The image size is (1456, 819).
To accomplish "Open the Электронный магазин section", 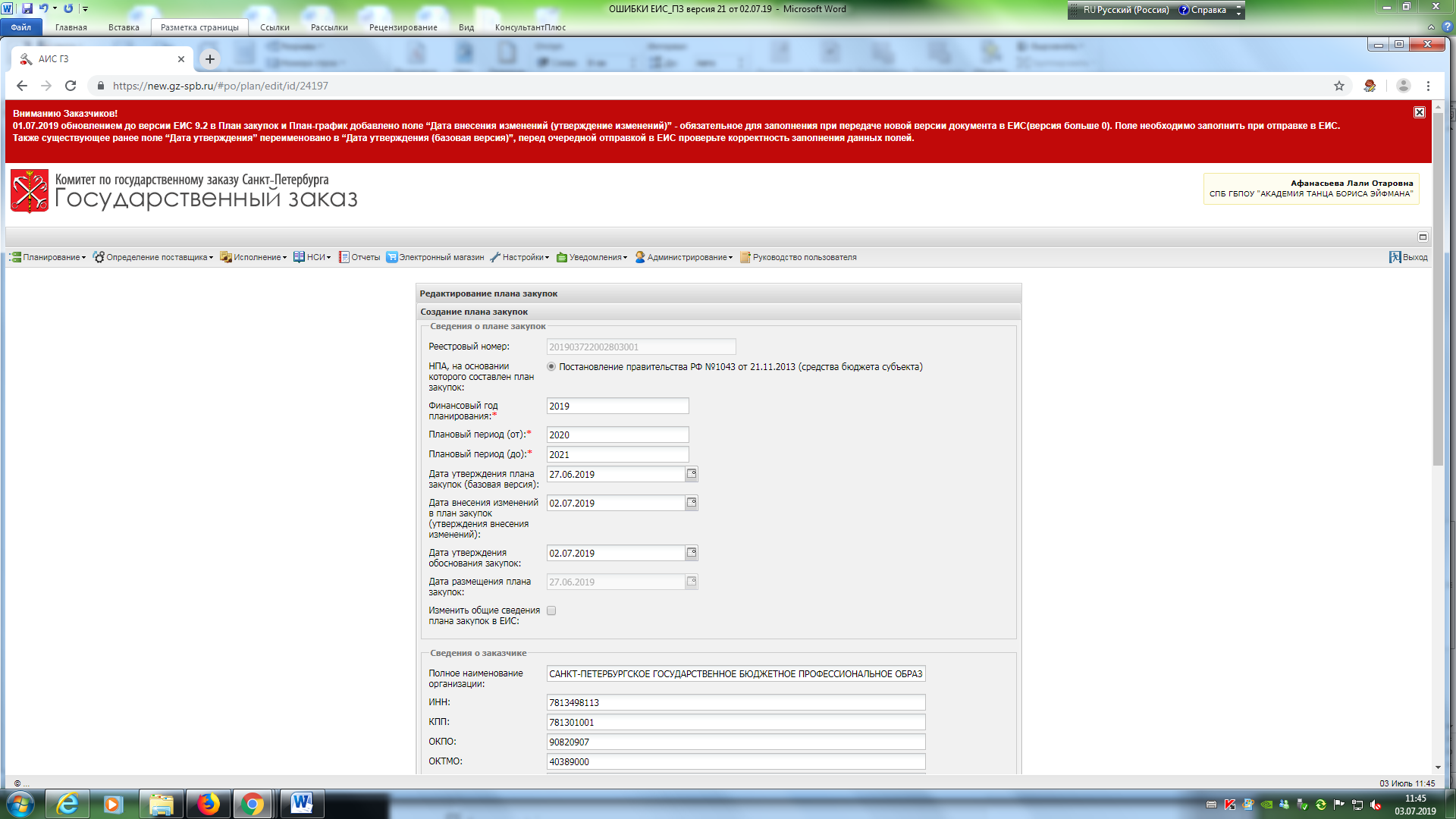I will click(x=435, y=257).
